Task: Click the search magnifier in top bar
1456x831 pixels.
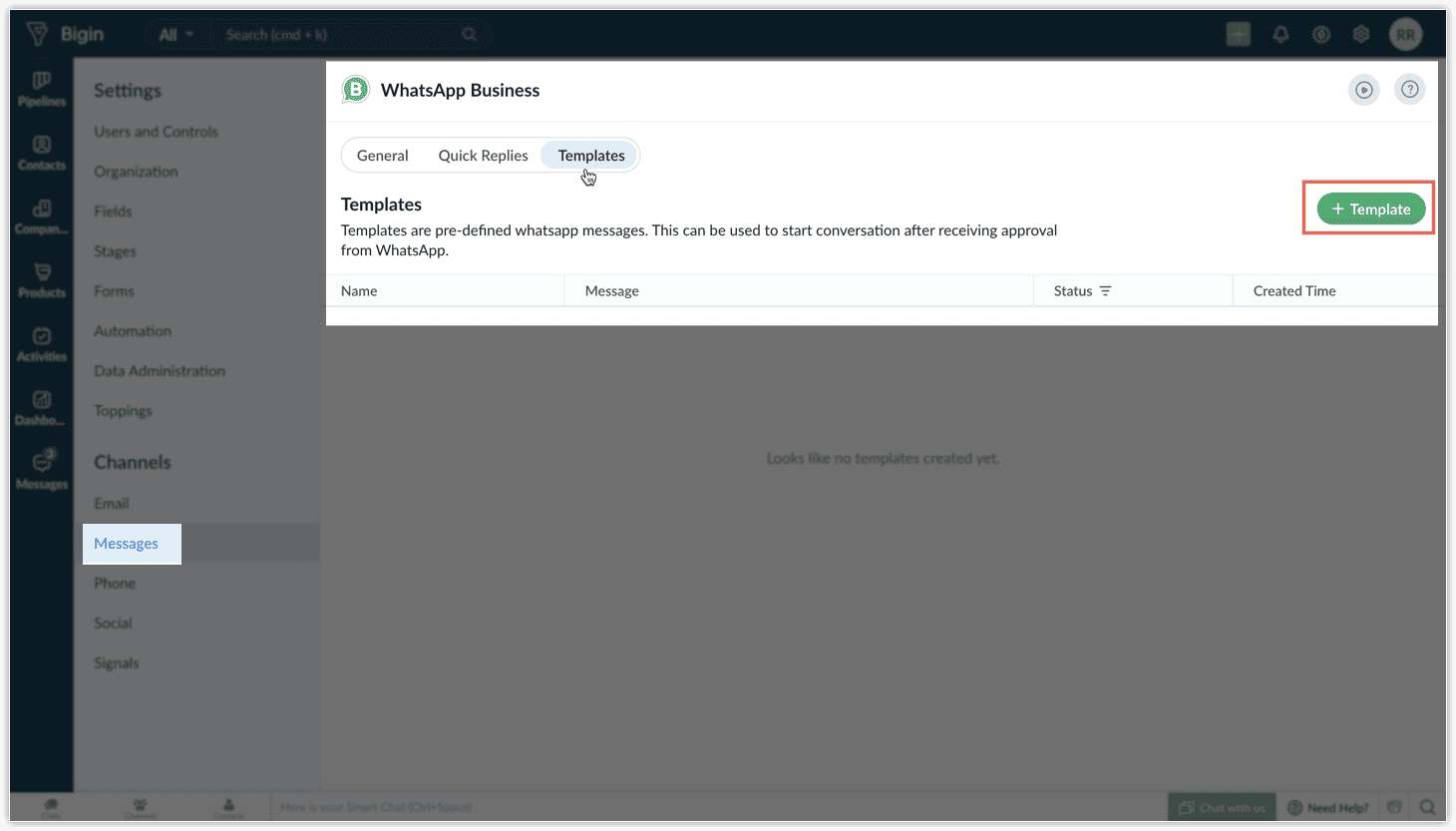Action: coord(470,35)
